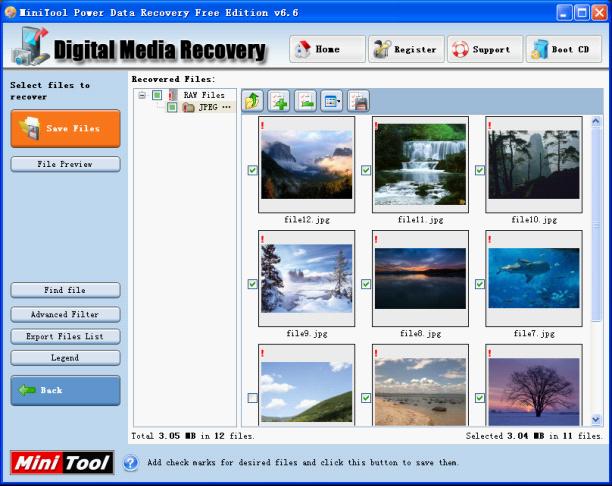Click the Find file button
This screenshot has width=612, height=486.
click(x=65, y=290)
